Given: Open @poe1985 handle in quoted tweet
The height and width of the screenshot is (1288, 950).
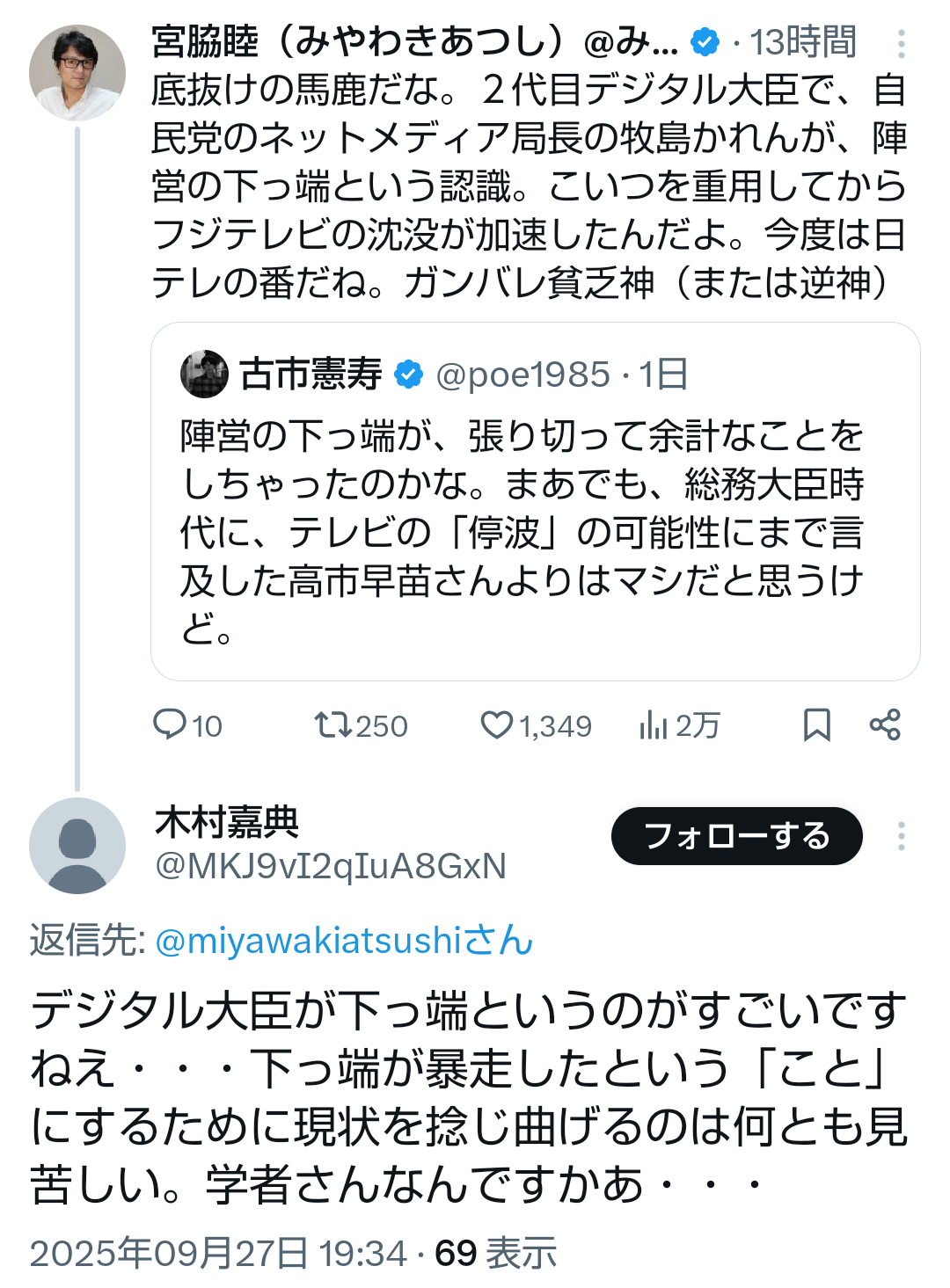Looking at the screenshot, I should (522, 375).
